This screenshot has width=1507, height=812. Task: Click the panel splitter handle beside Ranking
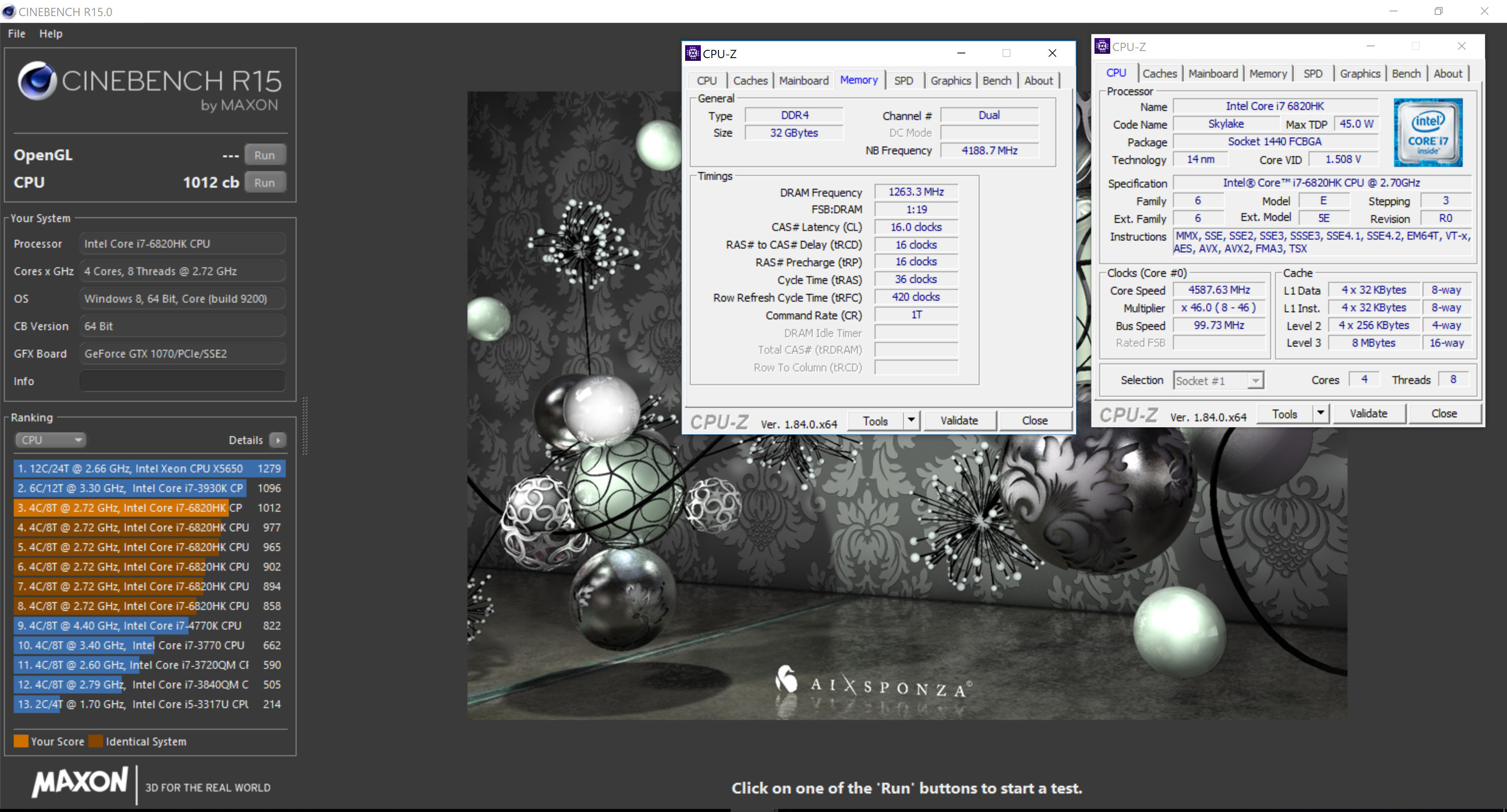coord(305,426)
